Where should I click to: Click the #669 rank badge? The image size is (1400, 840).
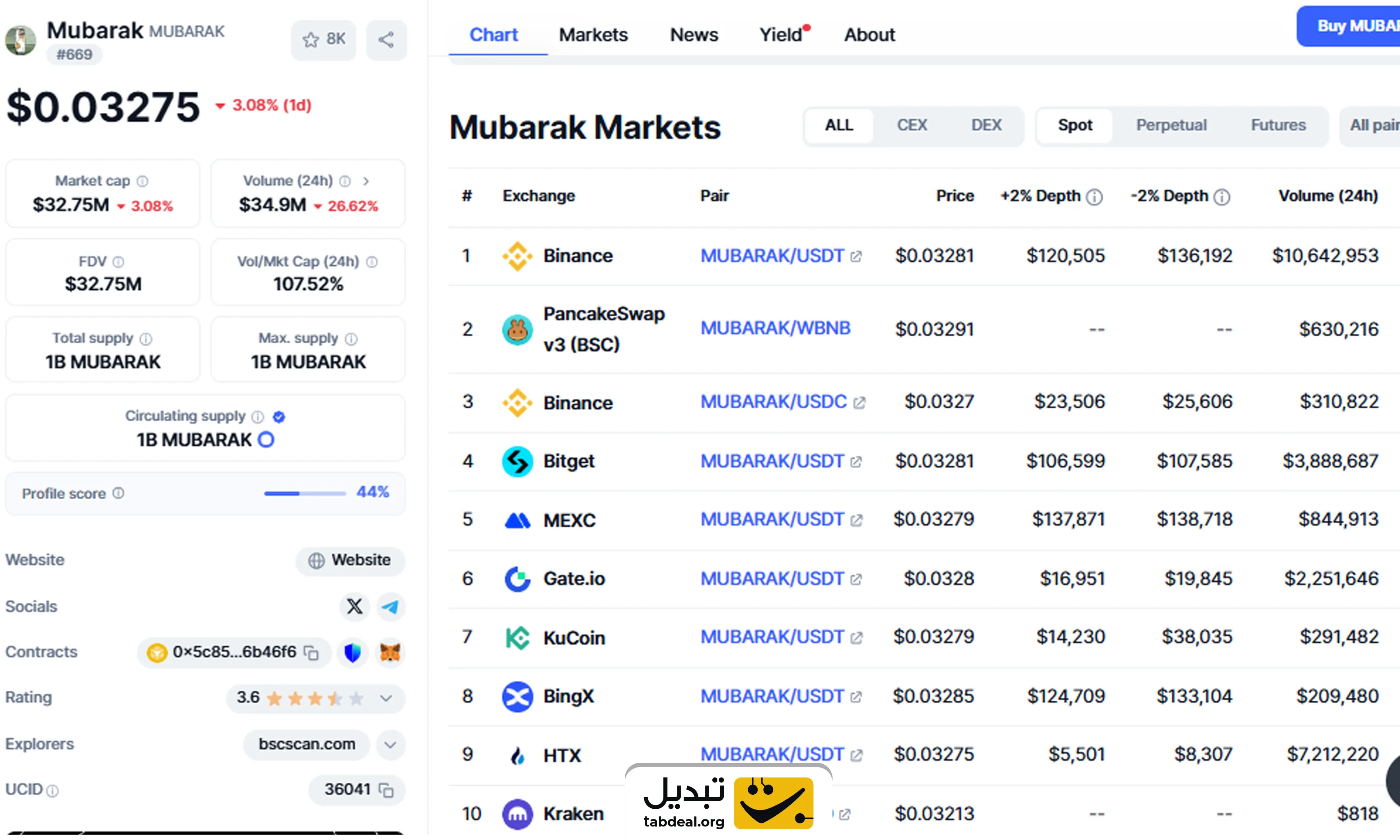(74, 54)
